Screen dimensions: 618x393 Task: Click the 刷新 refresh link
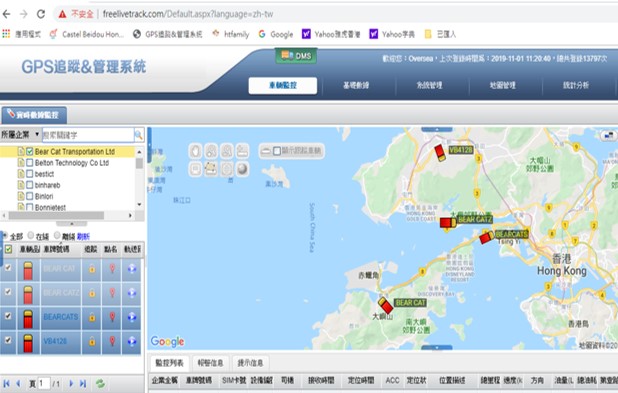(83, 237)
